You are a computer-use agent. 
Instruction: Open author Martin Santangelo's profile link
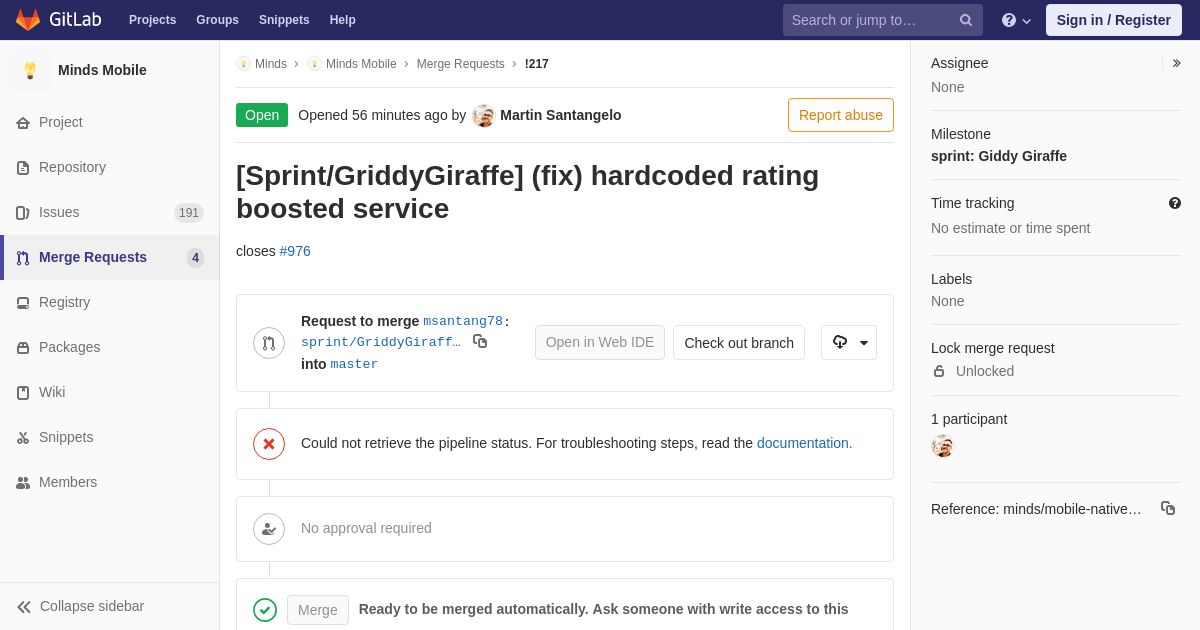561,115
